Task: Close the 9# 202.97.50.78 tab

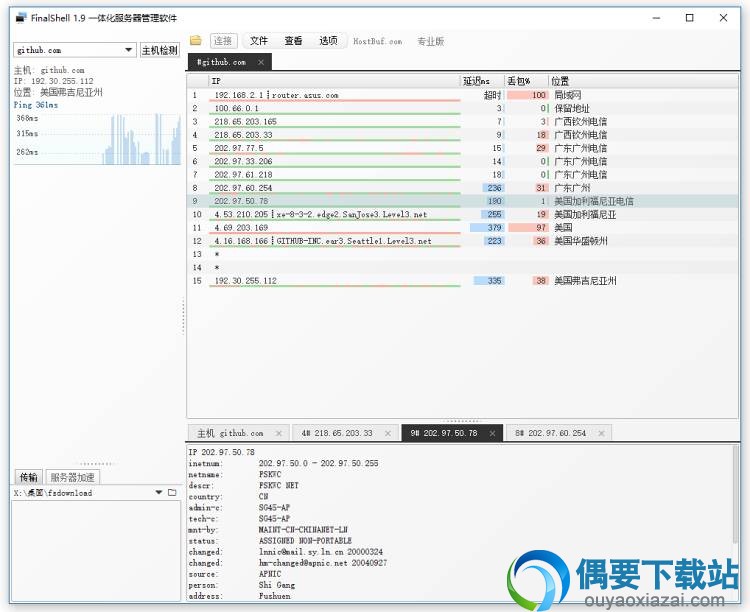Action: [x=492, y=433]
